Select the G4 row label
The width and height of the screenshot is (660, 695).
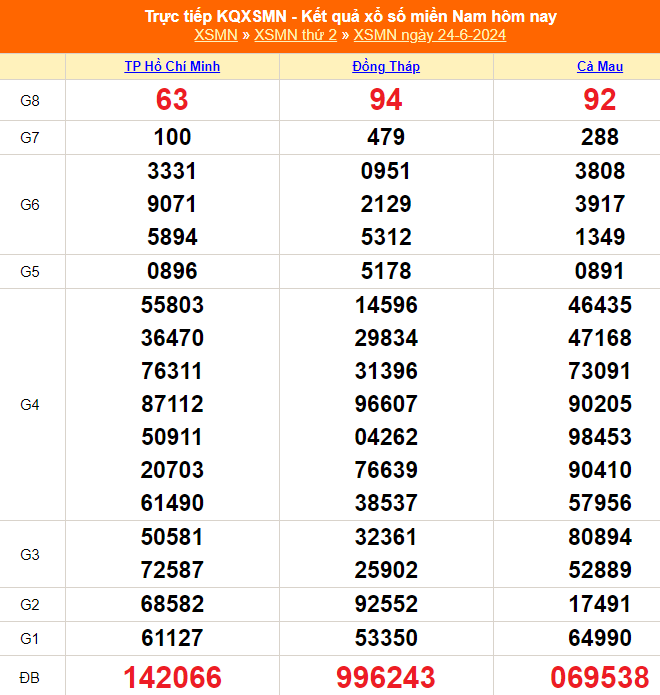pos(30,404)
